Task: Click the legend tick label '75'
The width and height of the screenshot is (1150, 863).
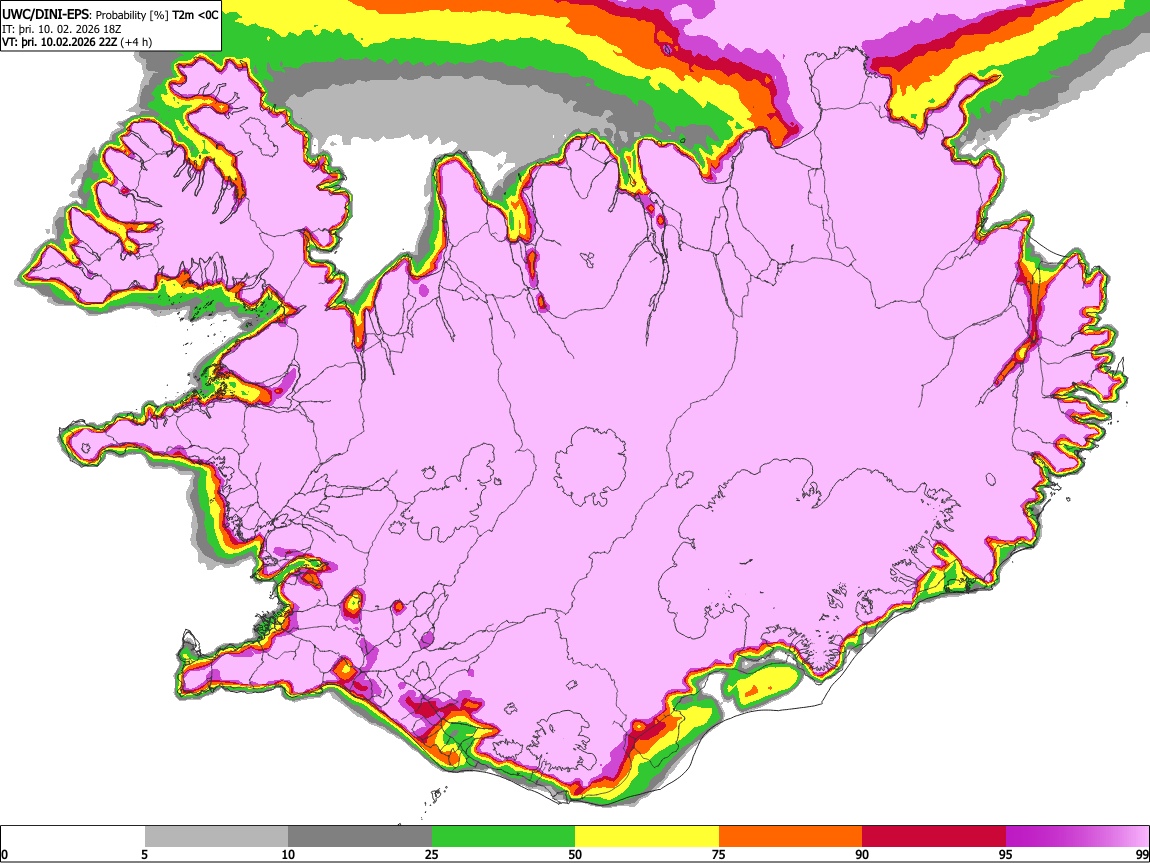Action: coord(719,855)
